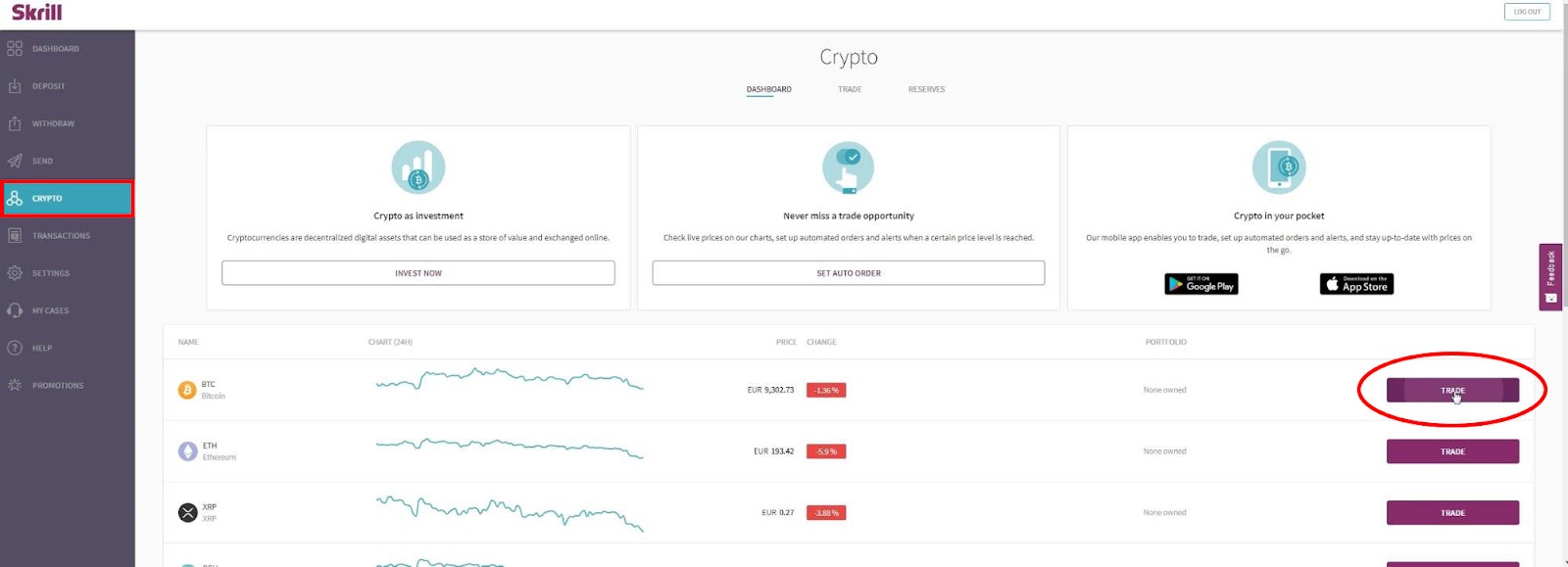Image resolution: width=1568 pixels, height=567 pixels.
Task: Click the NAME column header
Action: (x=188, y=342)
